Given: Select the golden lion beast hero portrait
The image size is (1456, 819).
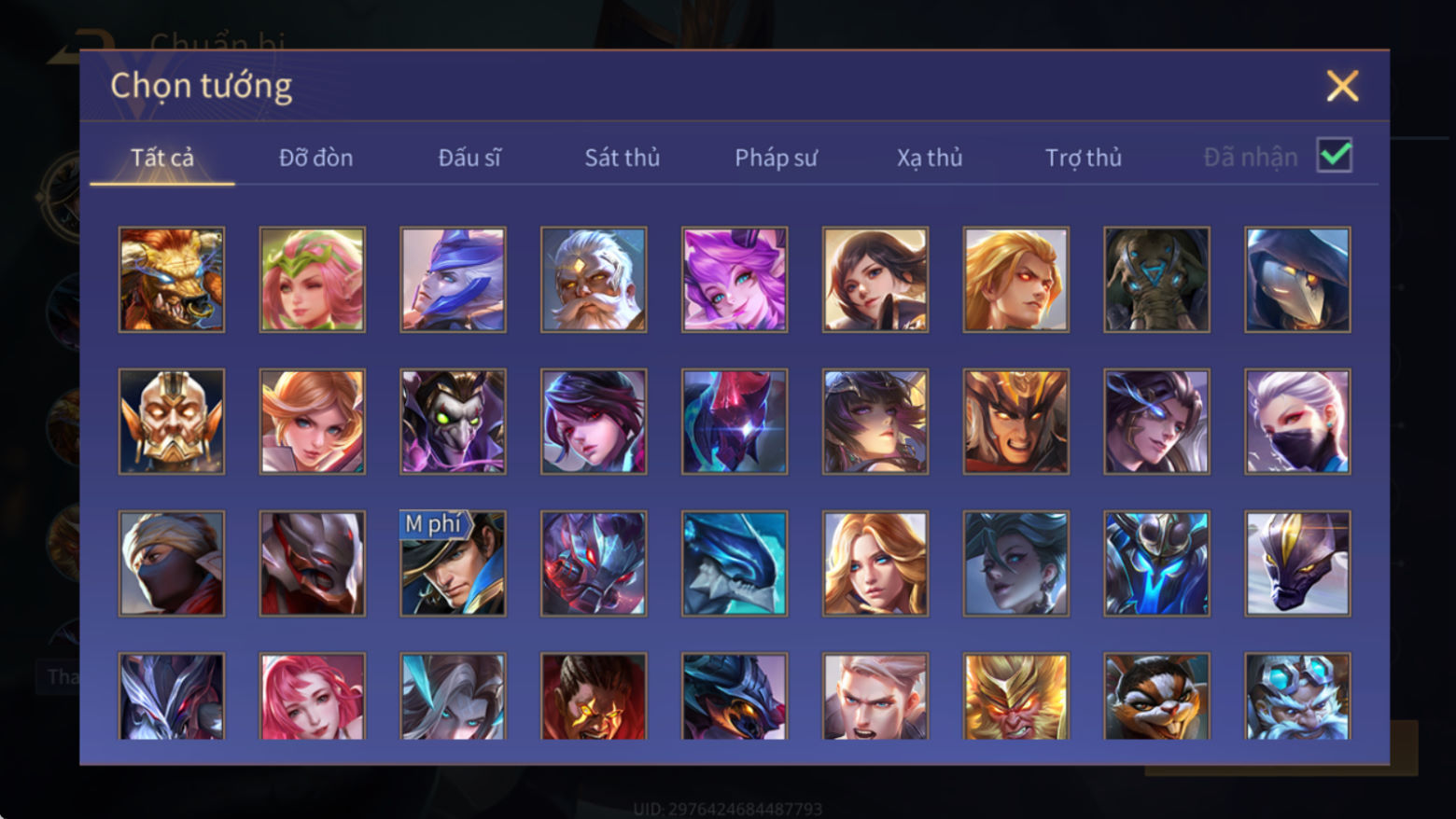Looking at the screenshot, I should tap(172, 280).
